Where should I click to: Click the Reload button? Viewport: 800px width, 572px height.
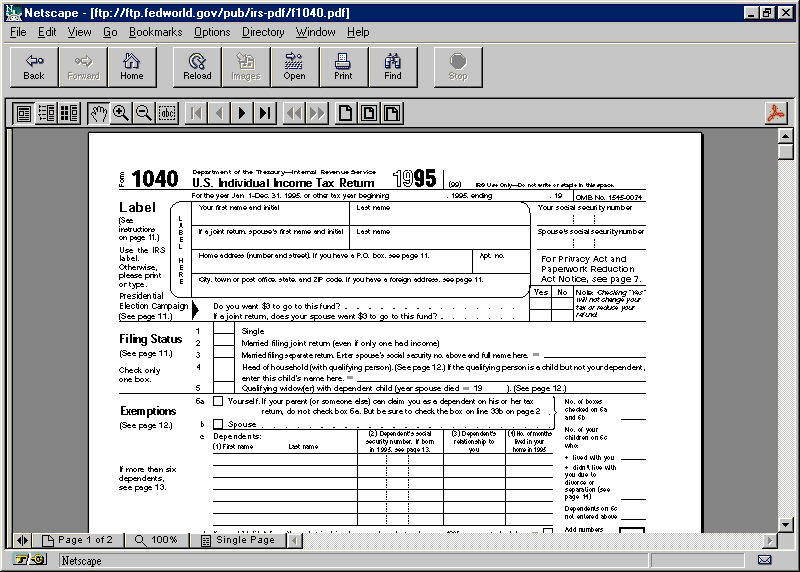tap(197, 66)
